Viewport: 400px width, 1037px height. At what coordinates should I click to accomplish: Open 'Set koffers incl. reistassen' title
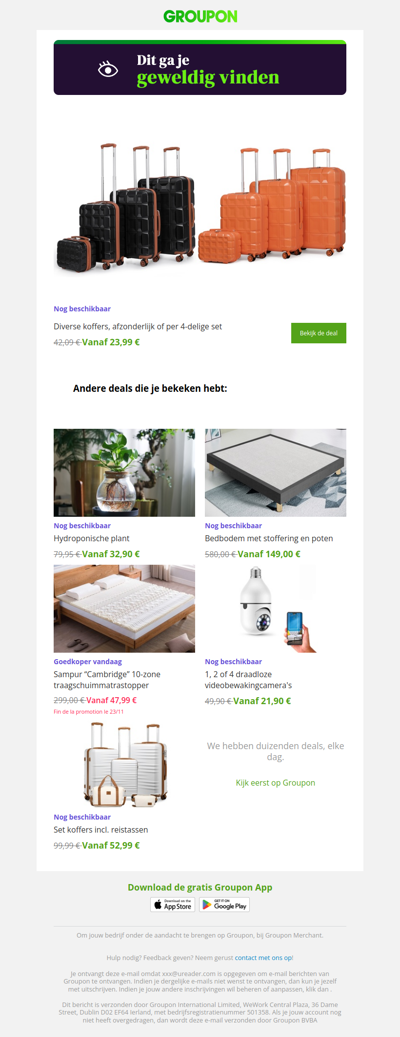tap(100, 829)
